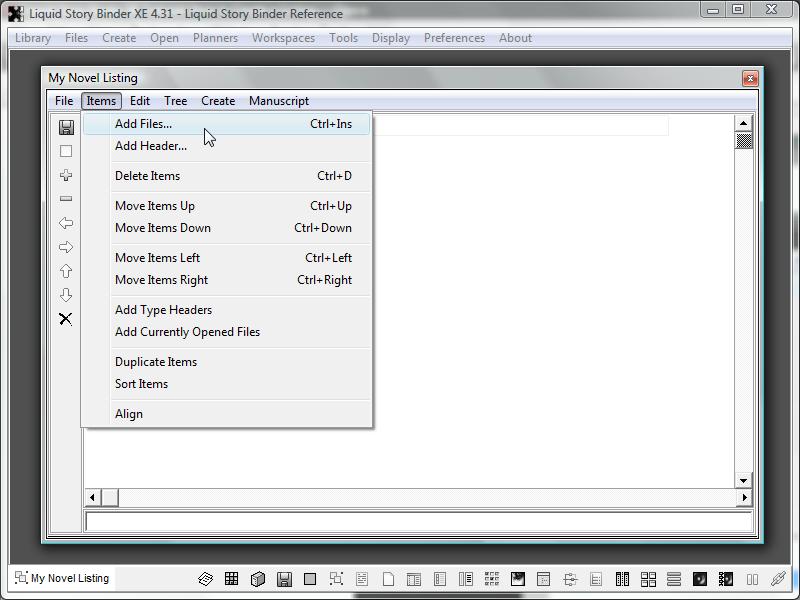This screenshot has height=600, width=800.
Task: Click the minus icon in the listing sidebar
Action: coord(66,199)
